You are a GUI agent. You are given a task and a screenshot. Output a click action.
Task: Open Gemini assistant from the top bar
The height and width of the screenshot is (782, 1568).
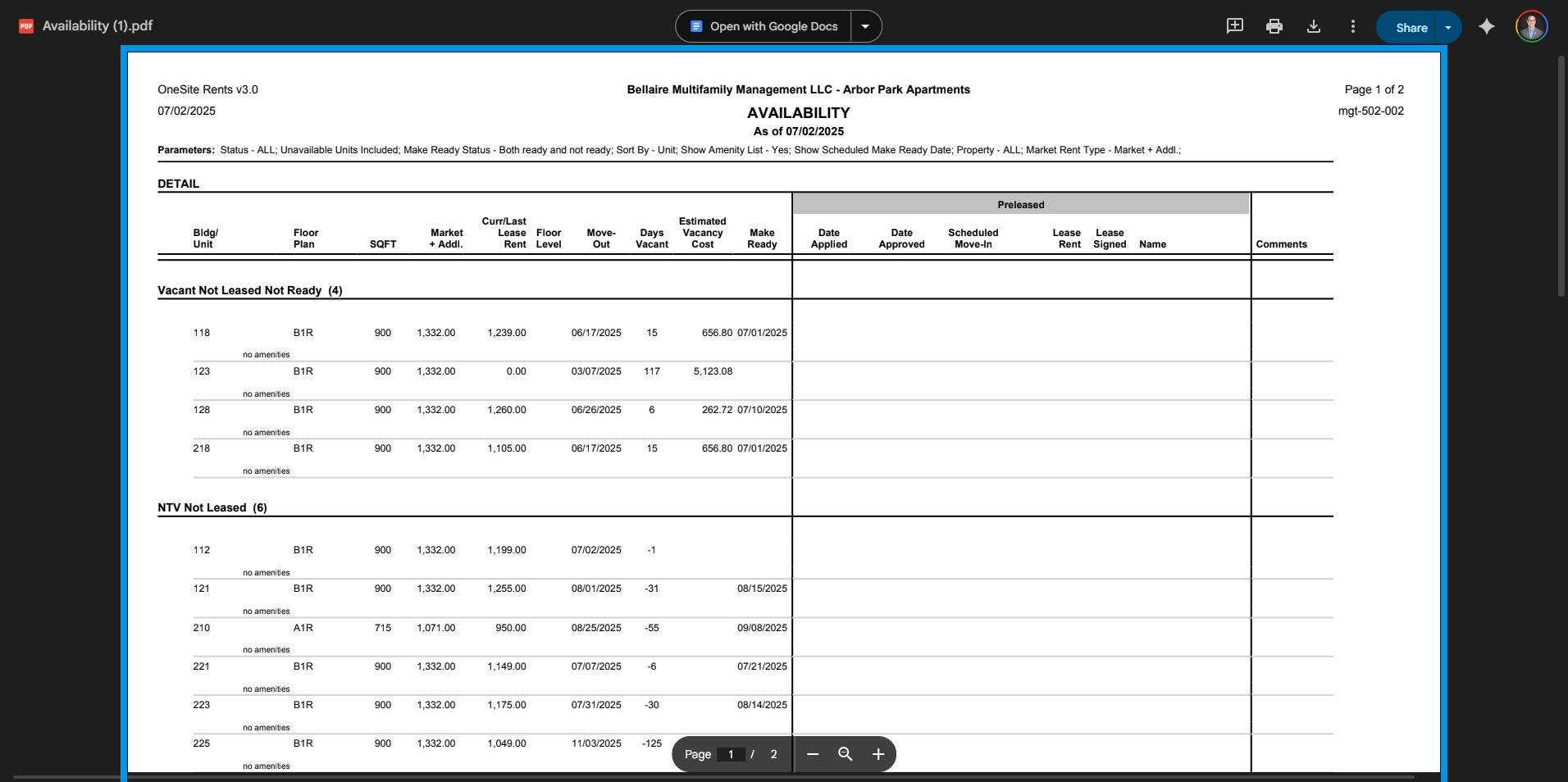1487,25
